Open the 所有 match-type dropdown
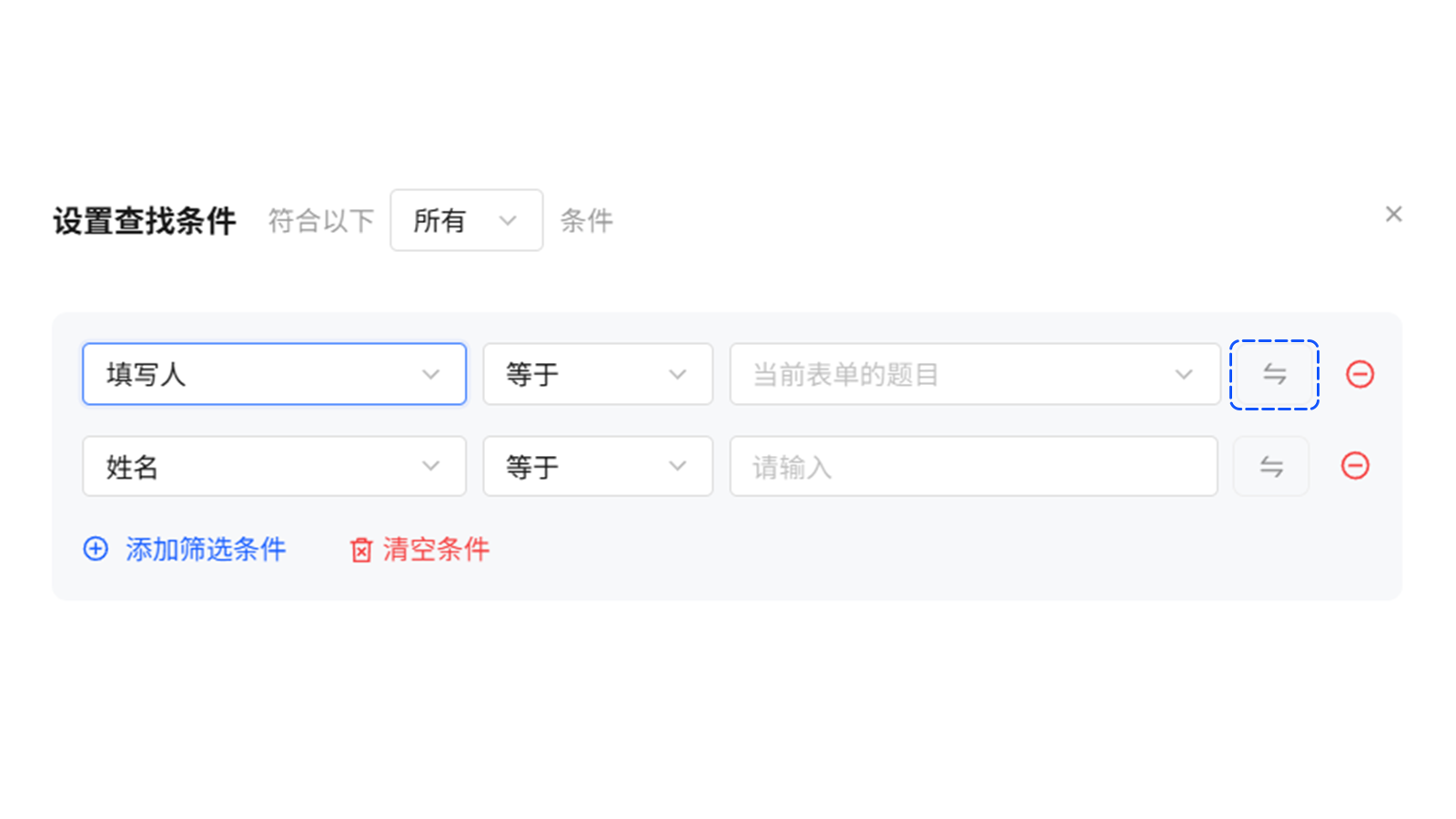 tap(466, 219)
